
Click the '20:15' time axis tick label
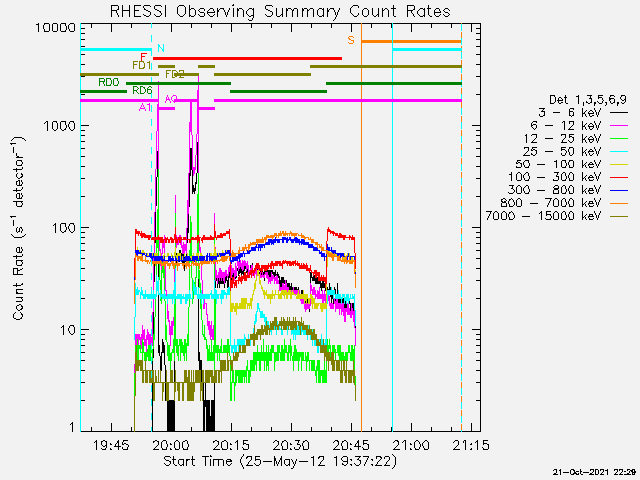[231, 445]
